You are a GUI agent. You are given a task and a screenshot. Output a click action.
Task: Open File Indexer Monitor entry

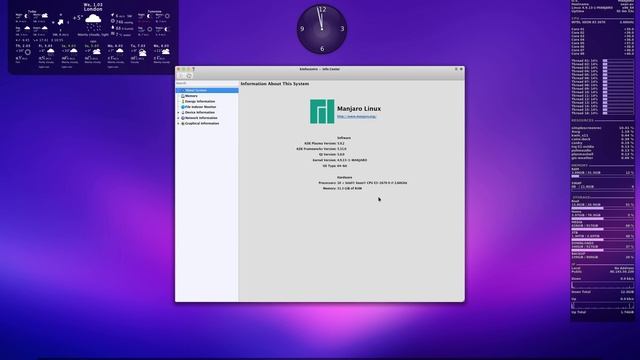click(200, 107)
